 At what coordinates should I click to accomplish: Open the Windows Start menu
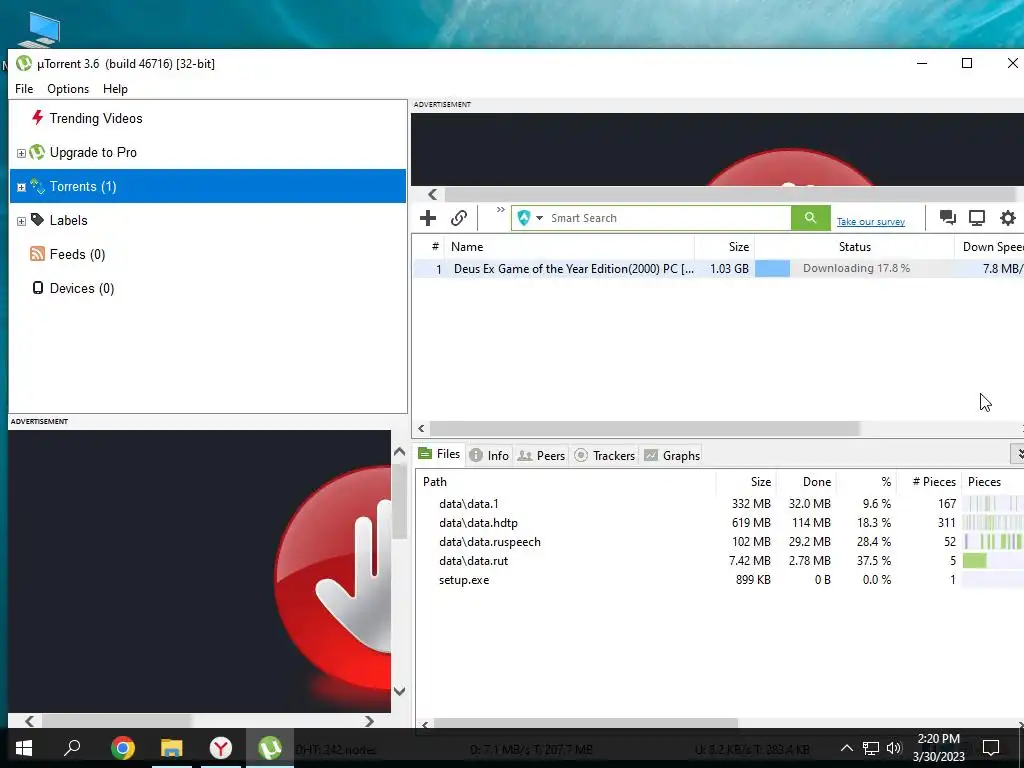[x=24, y=748]
